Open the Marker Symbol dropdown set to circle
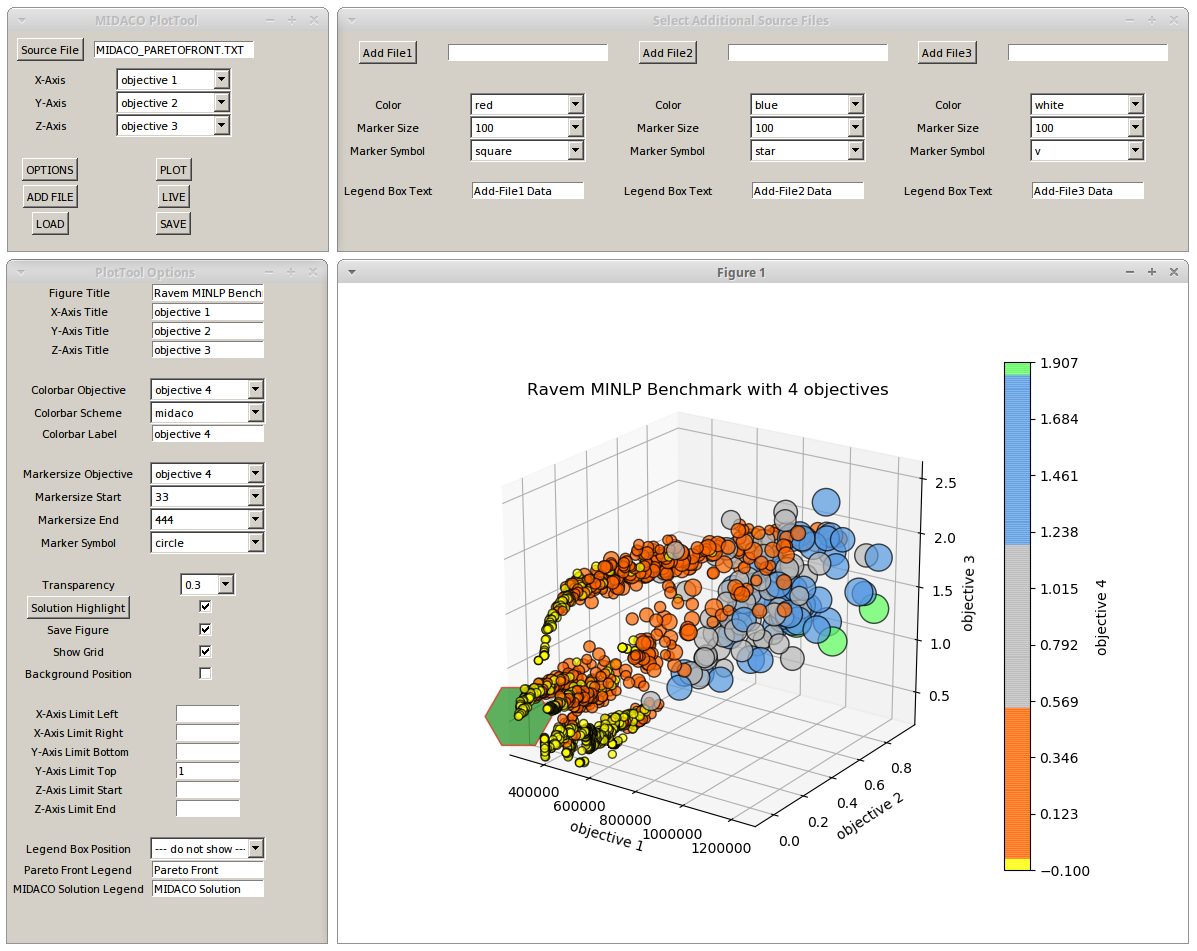The height and width of the screenshot is (951, 1197). 208,543
